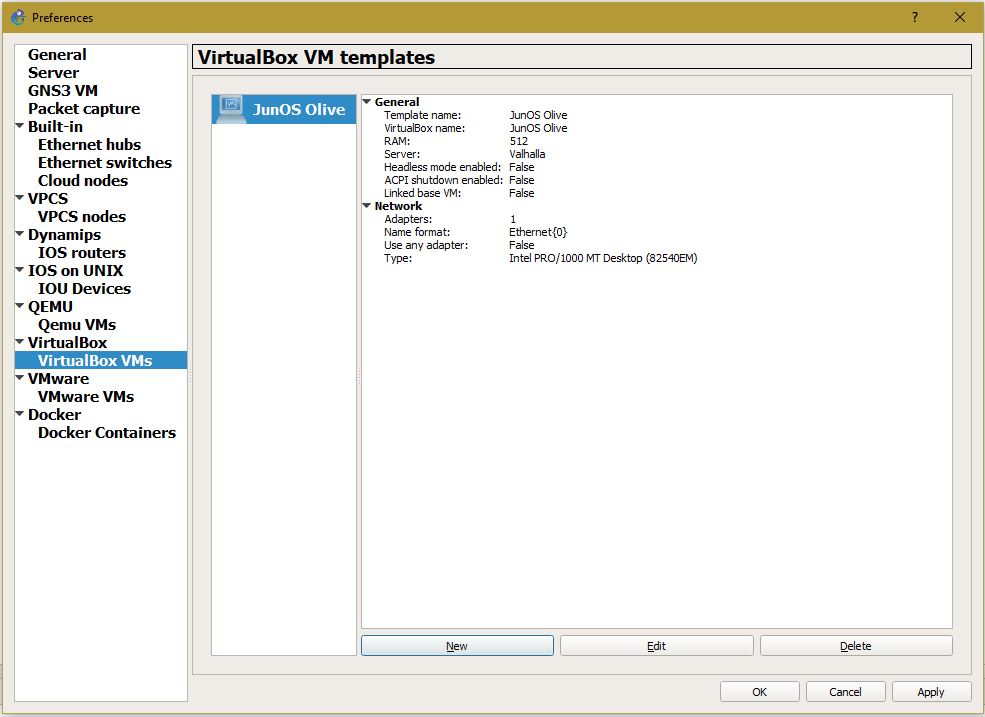
Task: Select Qemu VMs in the sidebar
Action: click(x=77, y=325)
